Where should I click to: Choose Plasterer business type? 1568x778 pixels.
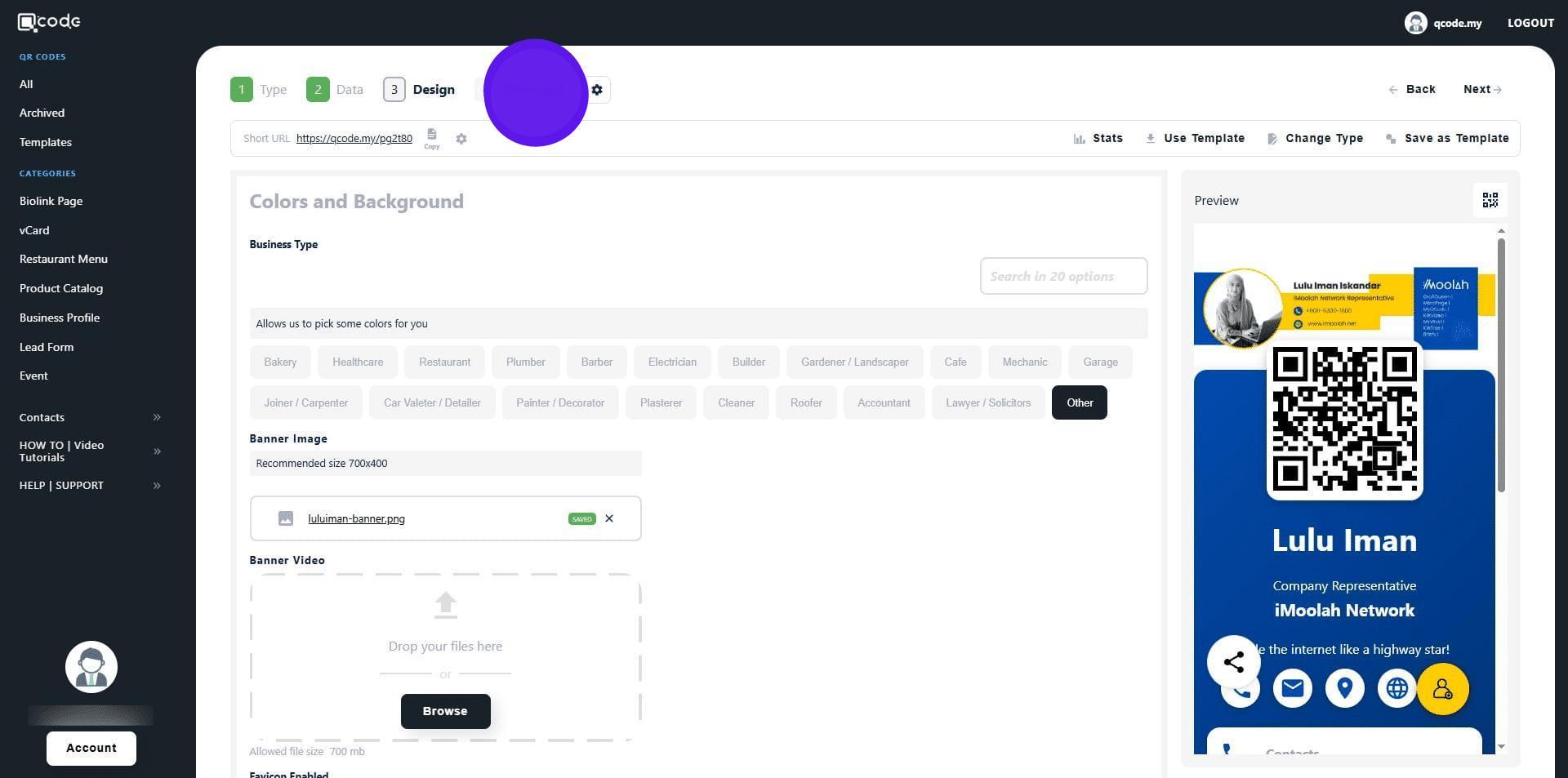pos(661,402)
